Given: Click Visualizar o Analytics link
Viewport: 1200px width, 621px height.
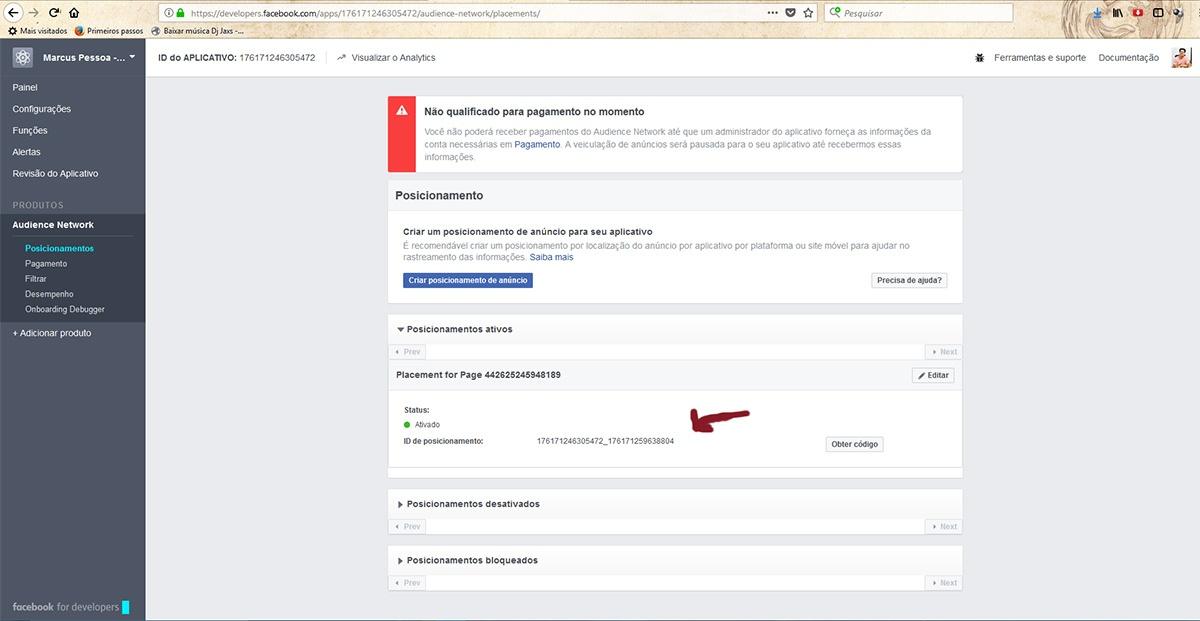Looking at the screenshot, I should pos(386,58).
